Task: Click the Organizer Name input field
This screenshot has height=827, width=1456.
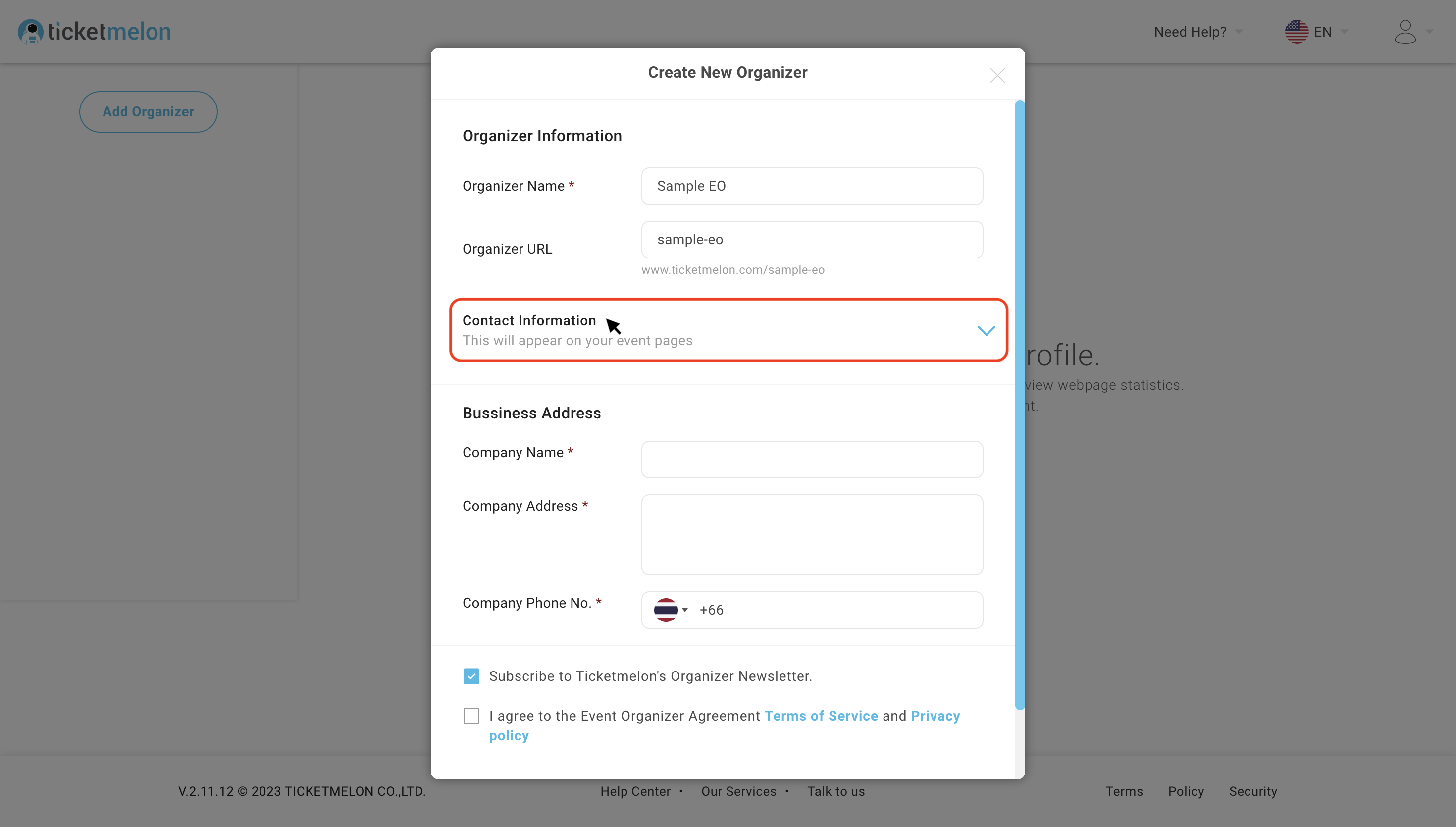Action: [x=812, y=186]
